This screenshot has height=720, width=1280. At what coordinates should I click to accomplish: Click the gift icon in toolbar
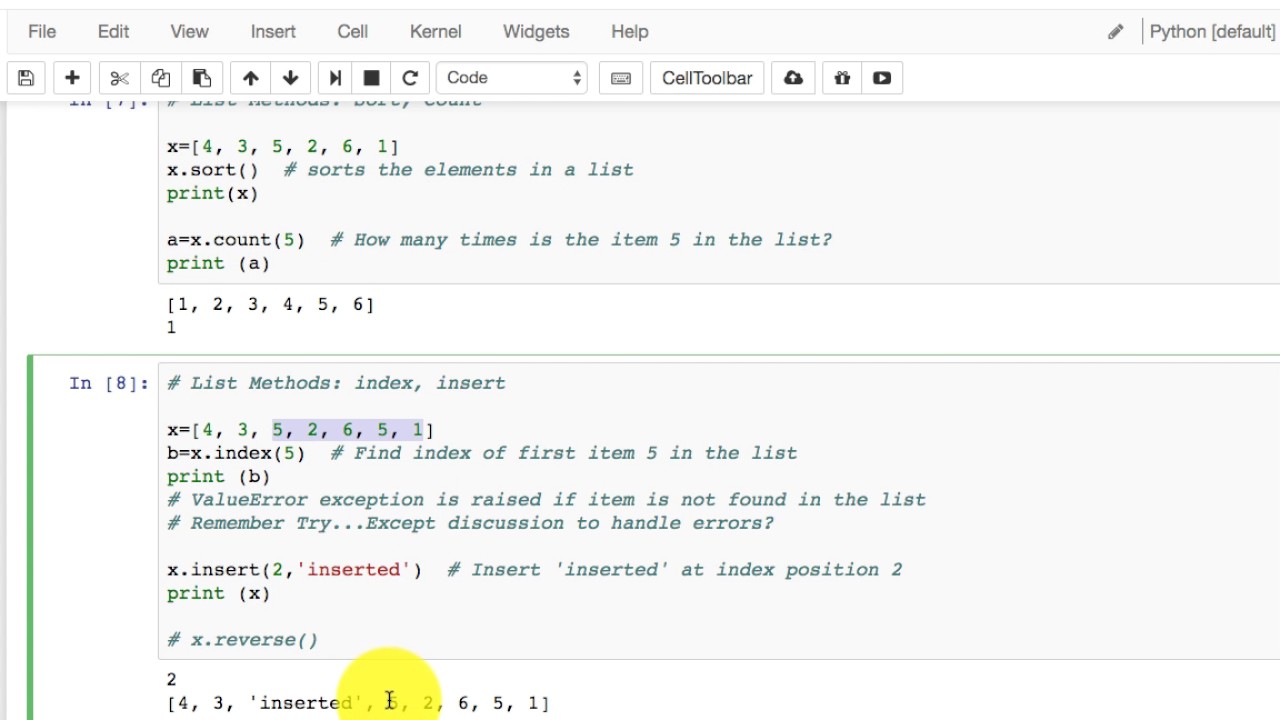842,78
